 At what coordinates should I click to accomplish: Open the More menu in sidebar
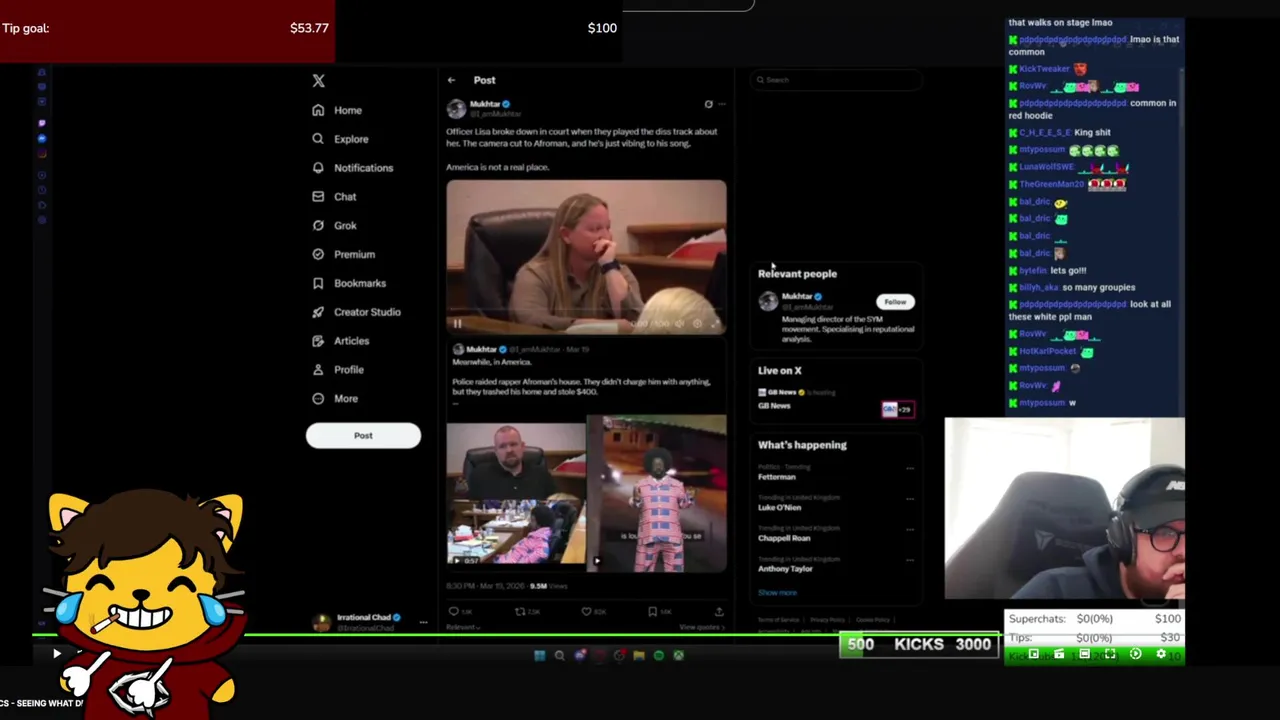(x=334, y=399)
